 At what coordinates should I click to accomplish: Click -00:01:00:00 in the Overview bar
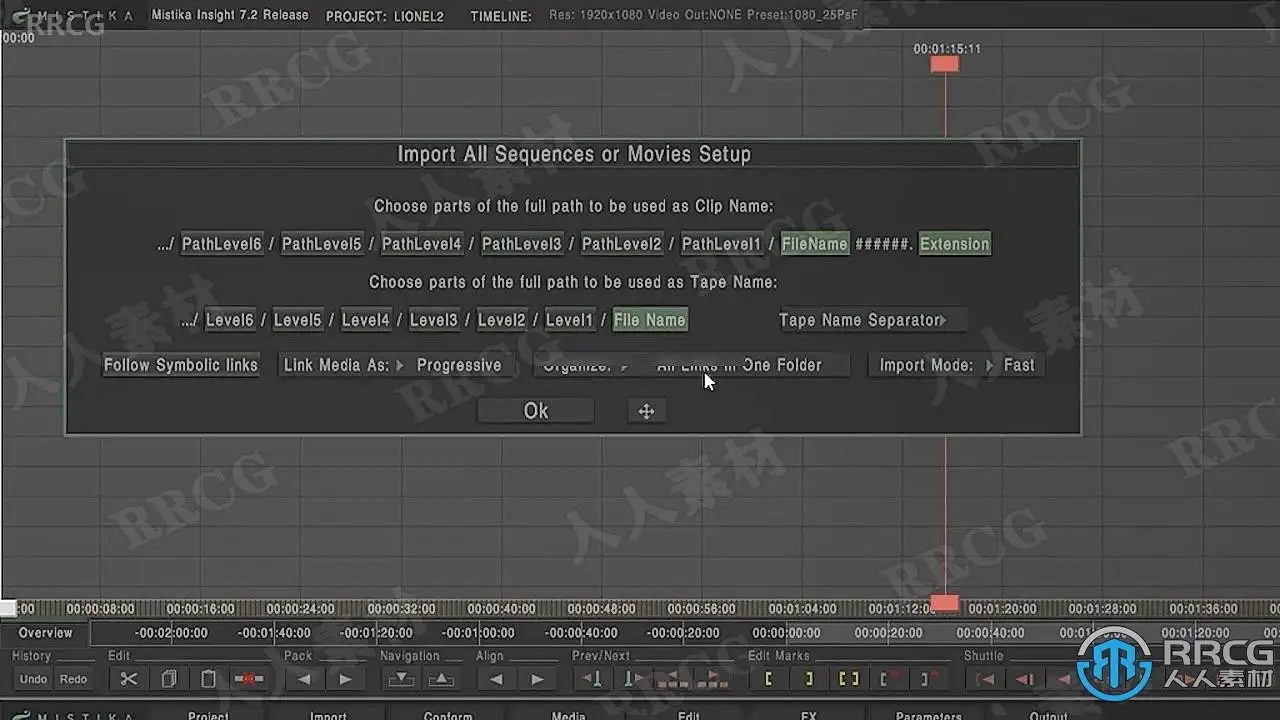(480, 633)
